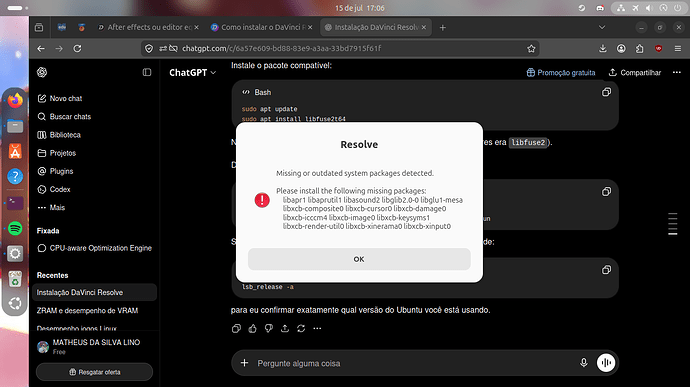Open the system status menu at top right

(648, 8)
